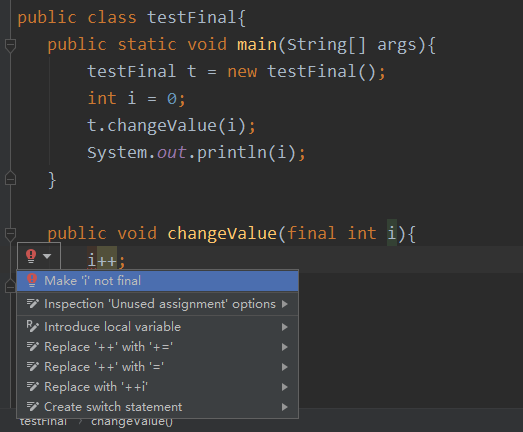Expand submenu arrow for Replace '++' with '='

coord(285,367)
